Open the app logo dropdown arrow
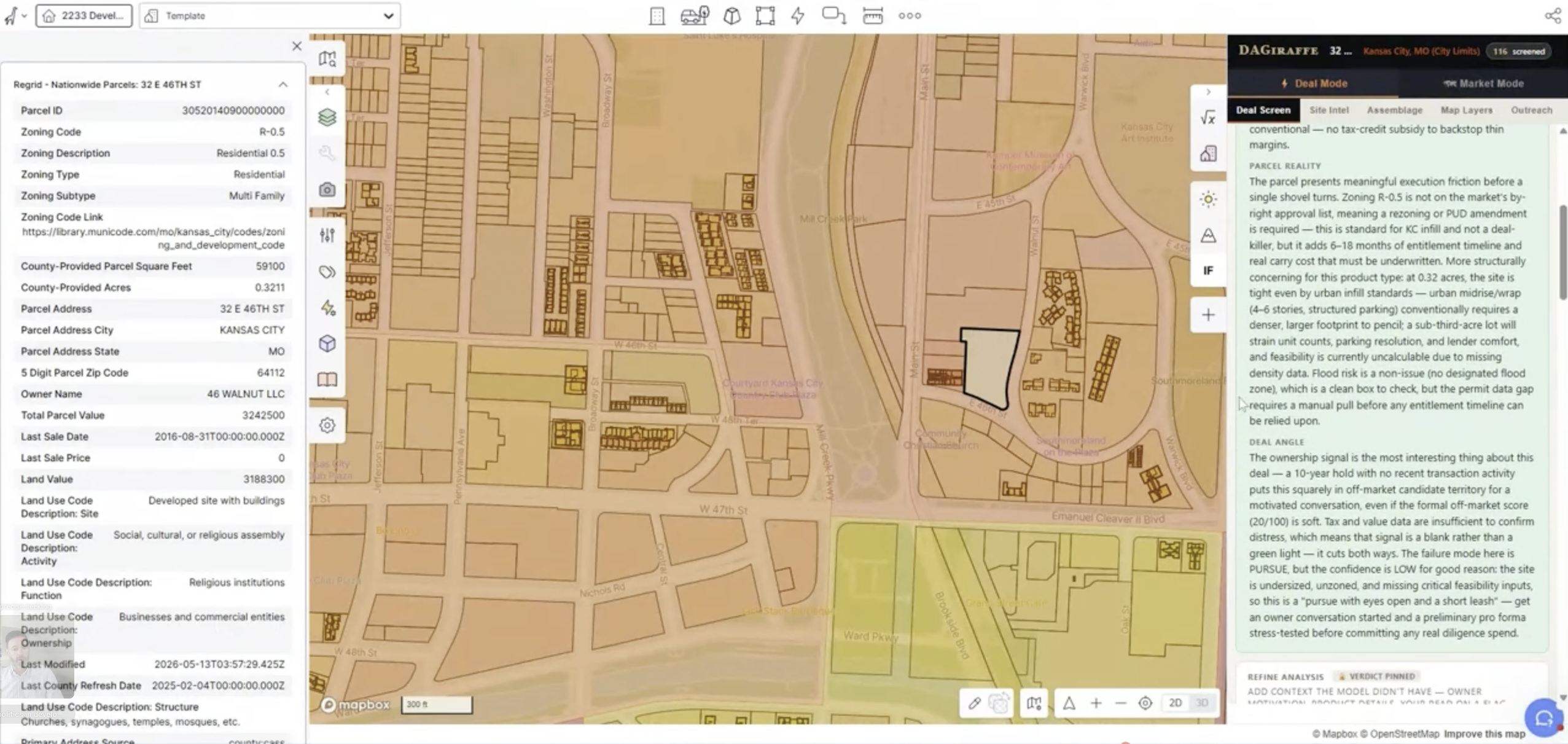This screenshot has height=744, width=1568. [24, 16]
